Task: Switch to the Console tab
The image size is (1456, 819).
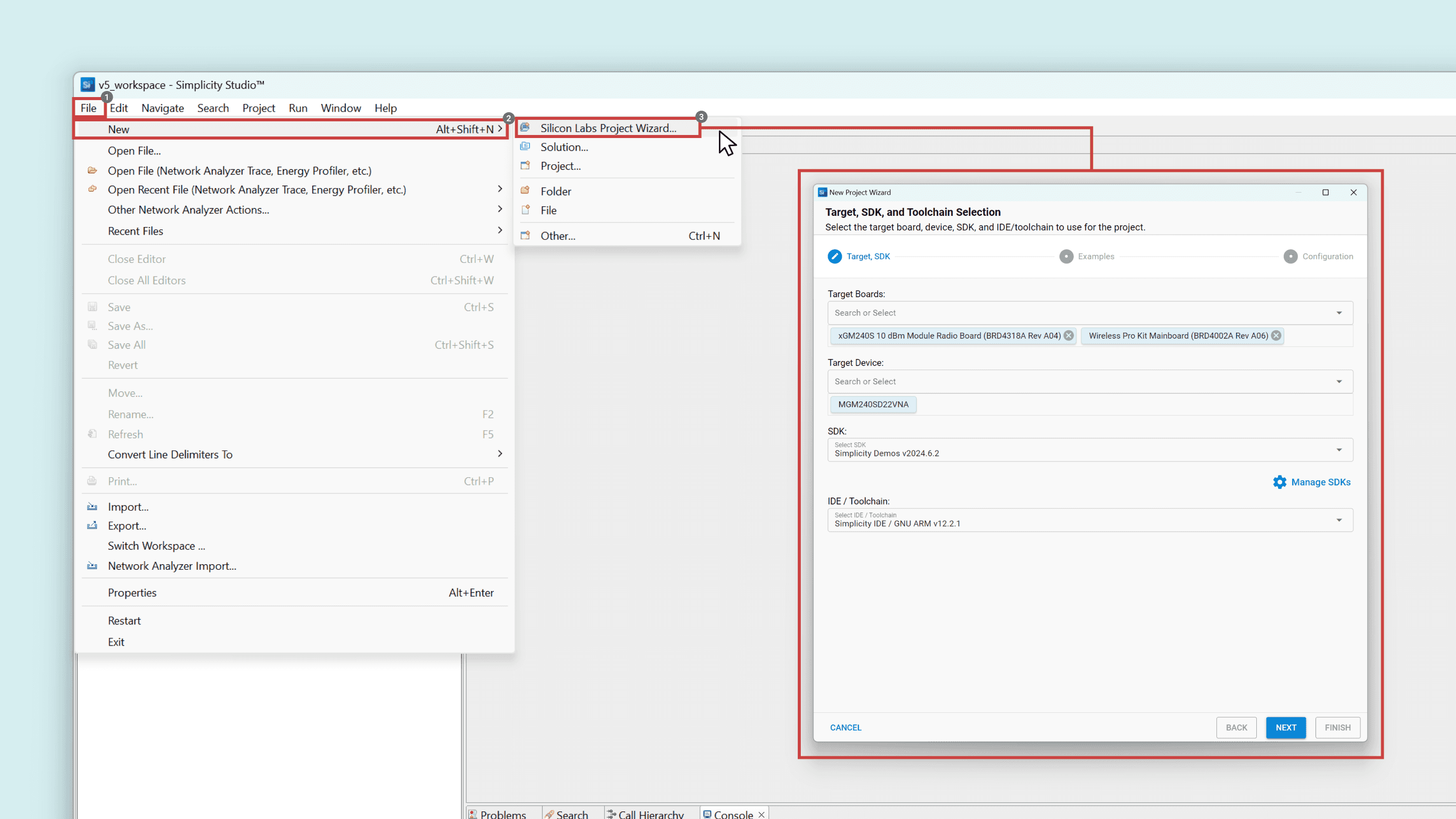Action: 733,814
